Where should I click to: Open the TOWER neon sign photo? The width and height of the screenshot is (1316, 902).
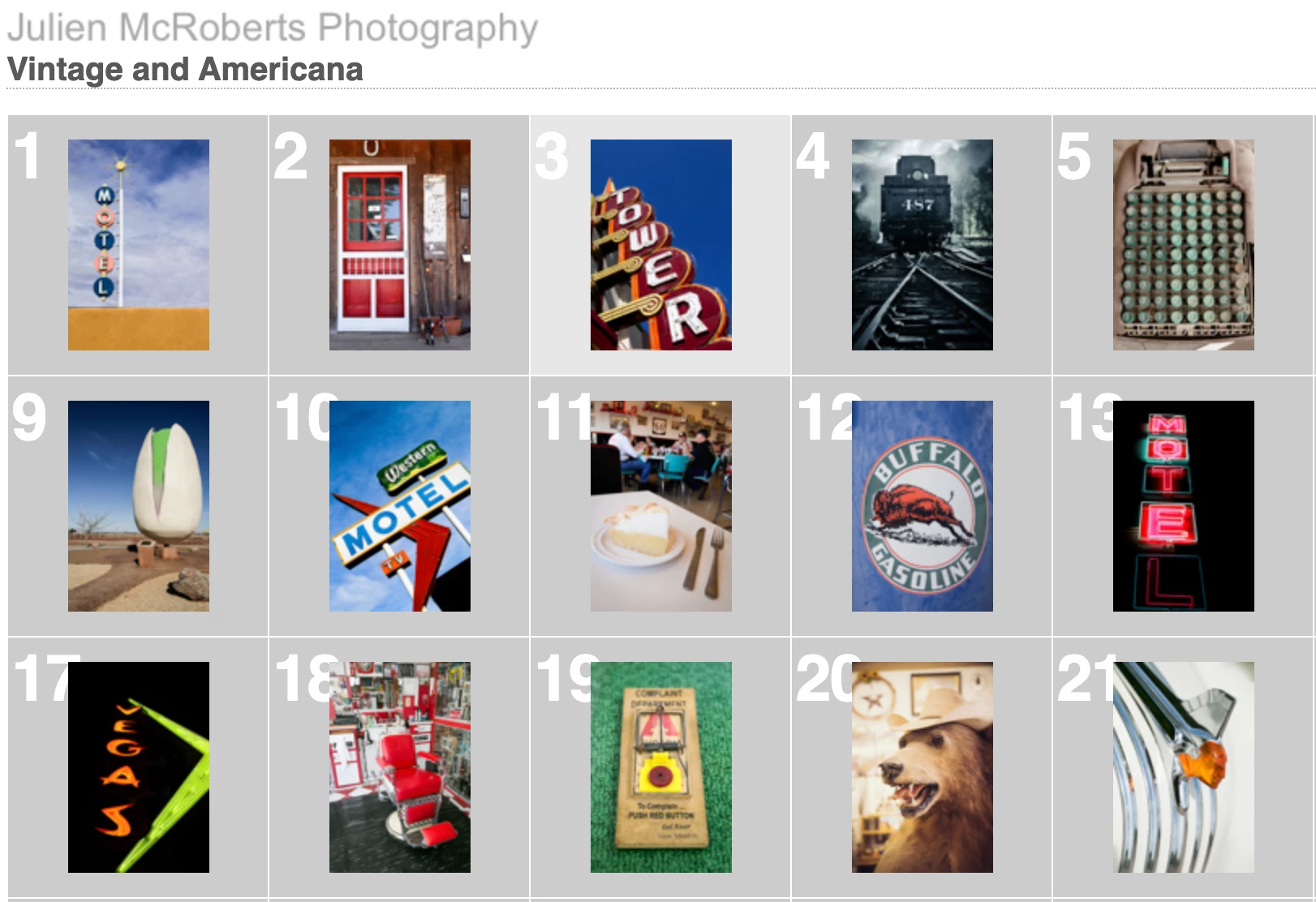[661, 245]
